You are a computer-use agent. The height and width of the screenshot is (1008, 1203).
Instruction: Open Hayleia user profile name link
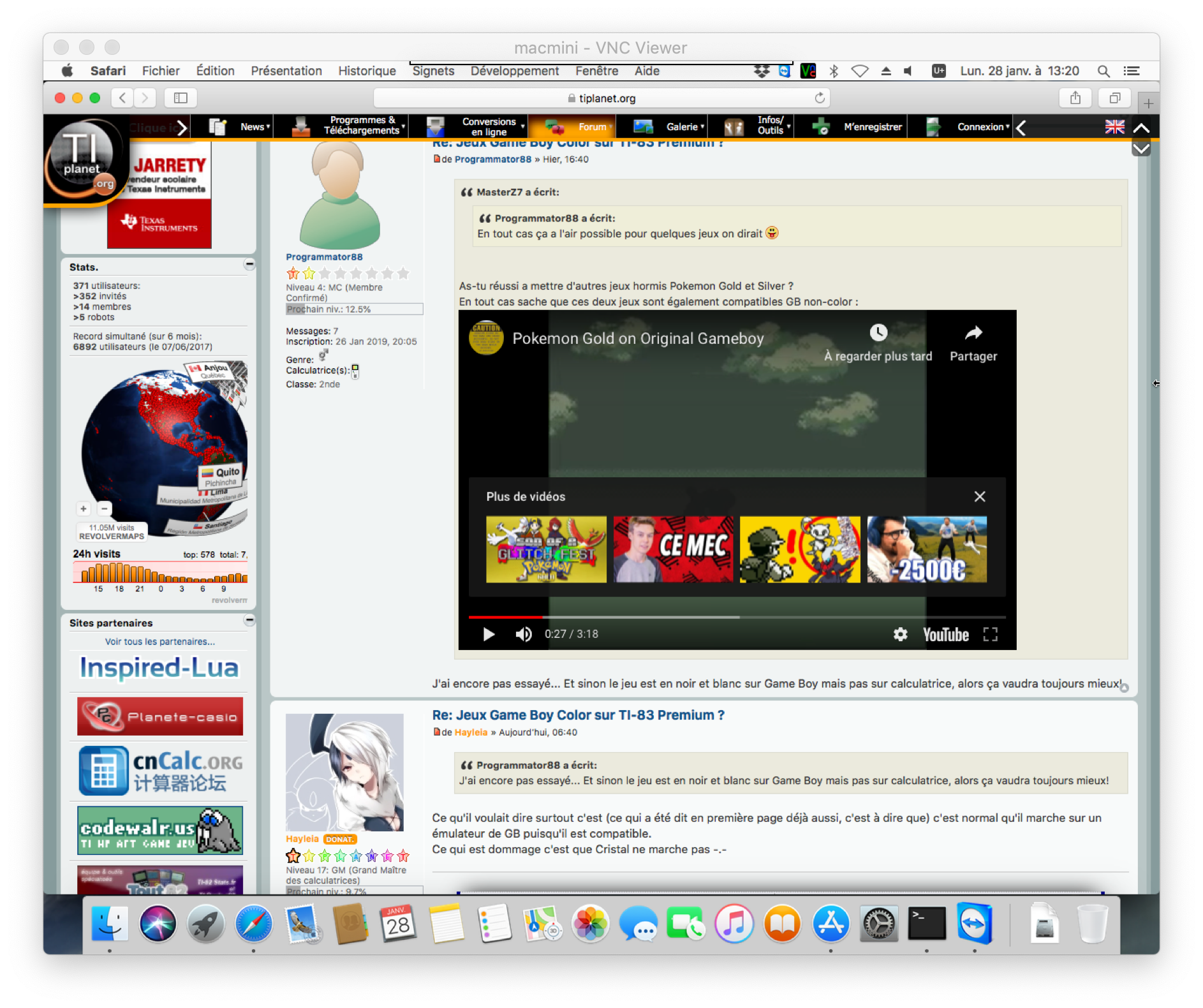pos(302,839)
